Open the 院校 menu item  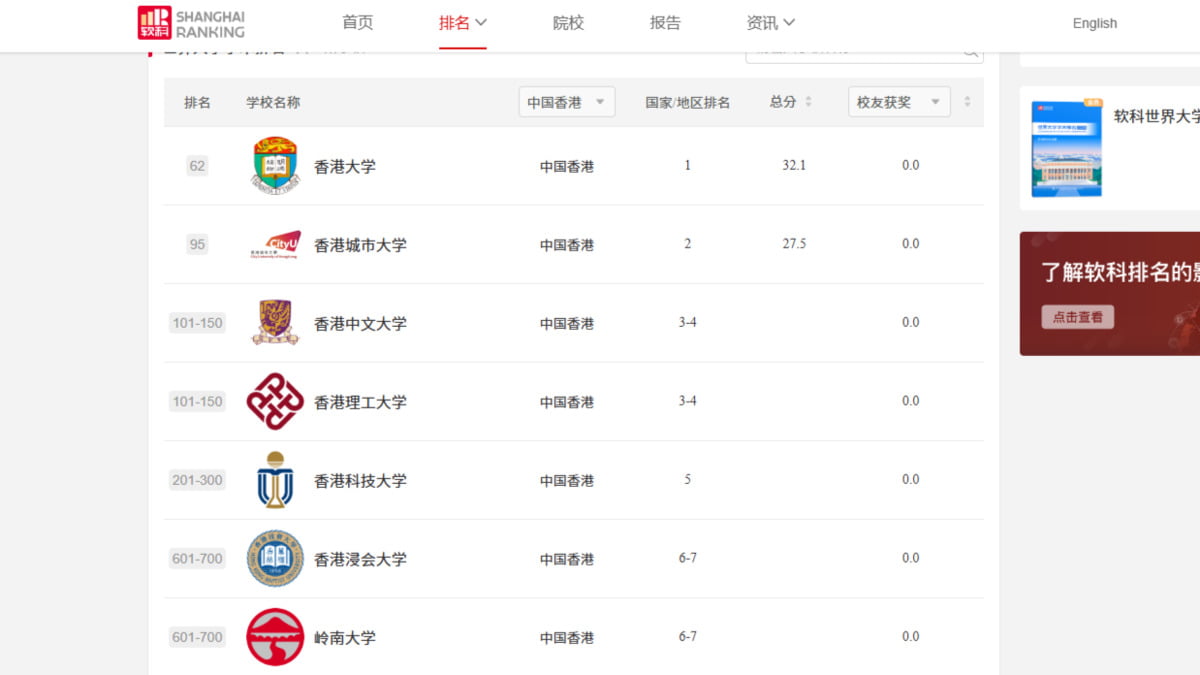568,23
